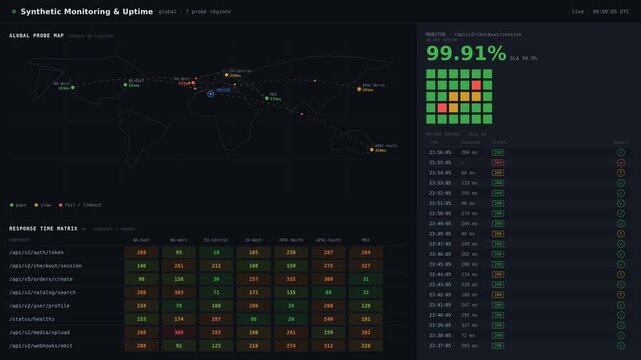Click the red fail icon for the 23:55:05 check
641x360 pixels.
(621, 163)
